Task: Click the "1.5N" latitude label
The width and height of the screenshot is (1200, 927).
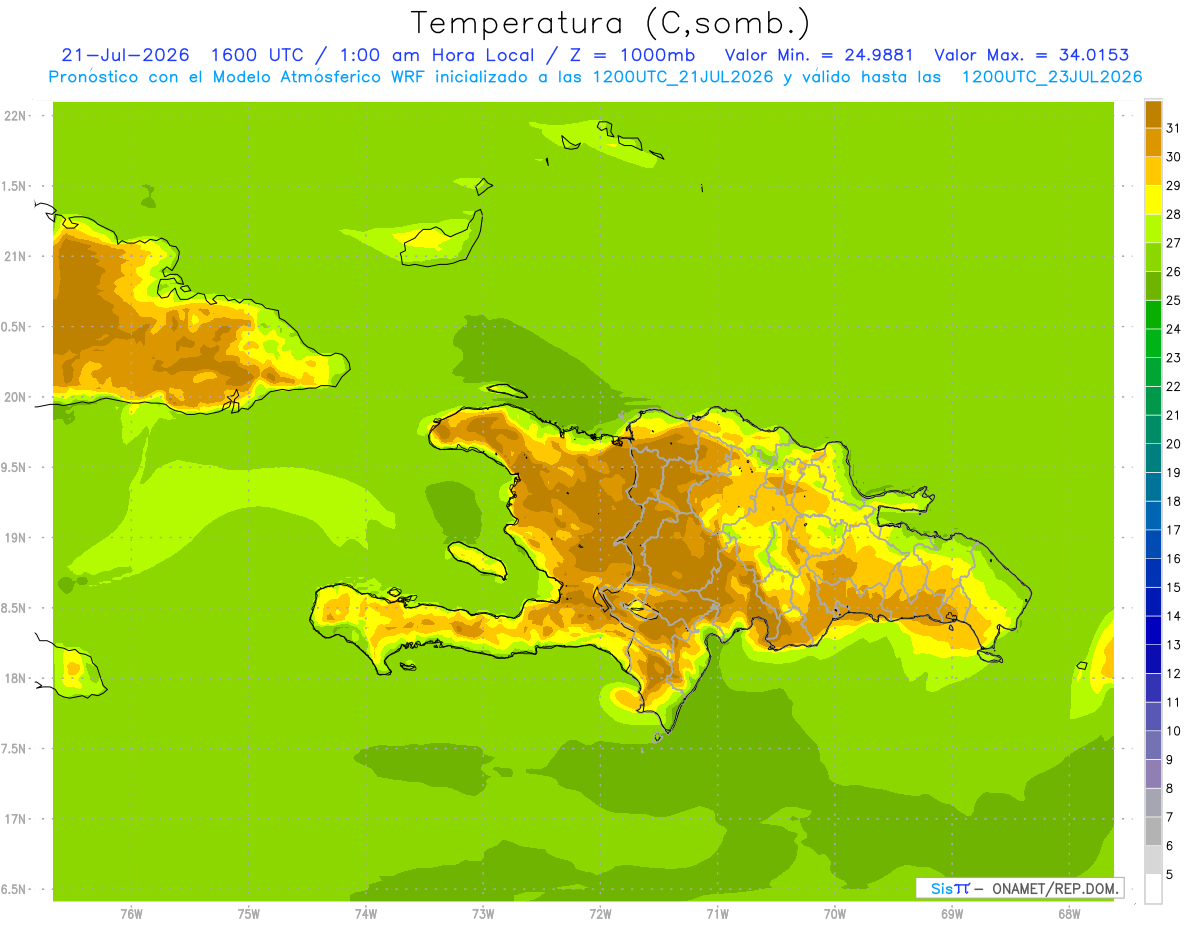Action: tap(14, 186)
